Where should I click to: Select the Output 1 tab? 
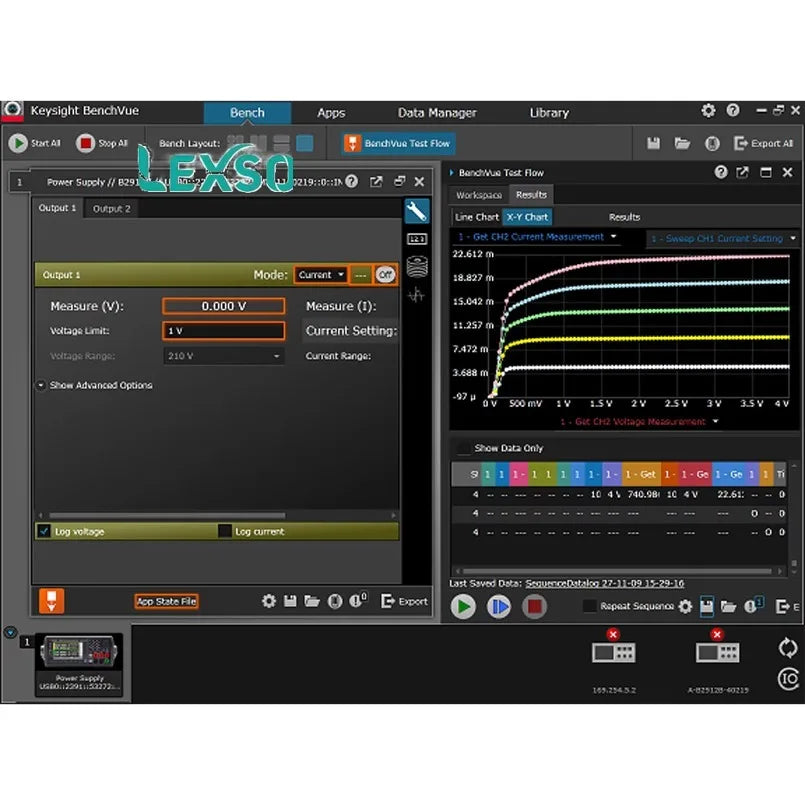57,208
